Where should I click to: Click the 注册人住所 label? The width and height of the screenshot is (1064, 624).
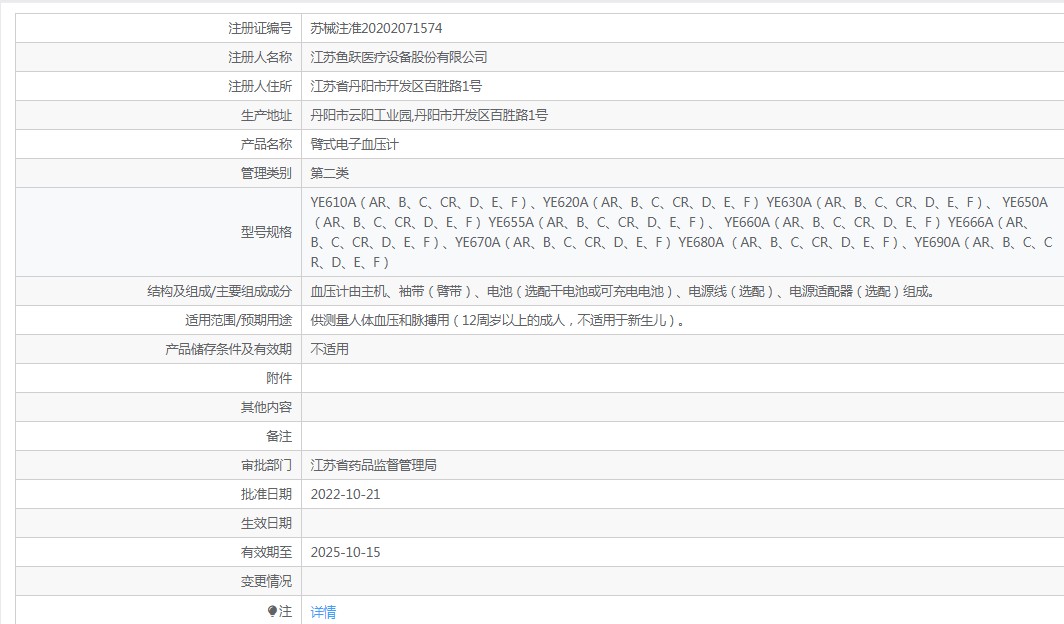pyautogui.click(x=260, y=86)
